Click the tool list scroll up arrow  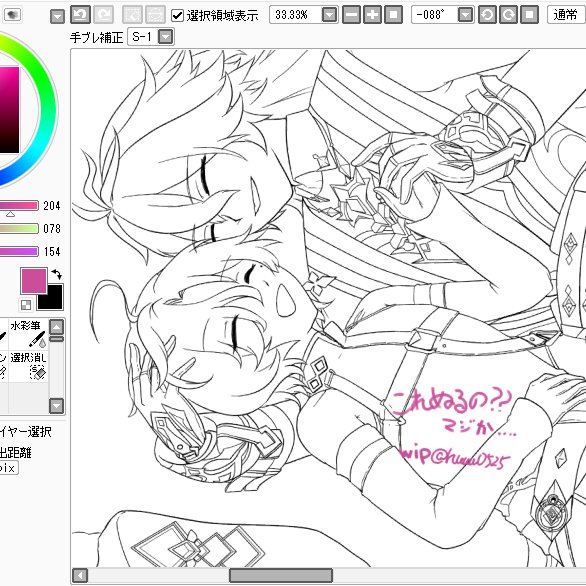point(56,327)
